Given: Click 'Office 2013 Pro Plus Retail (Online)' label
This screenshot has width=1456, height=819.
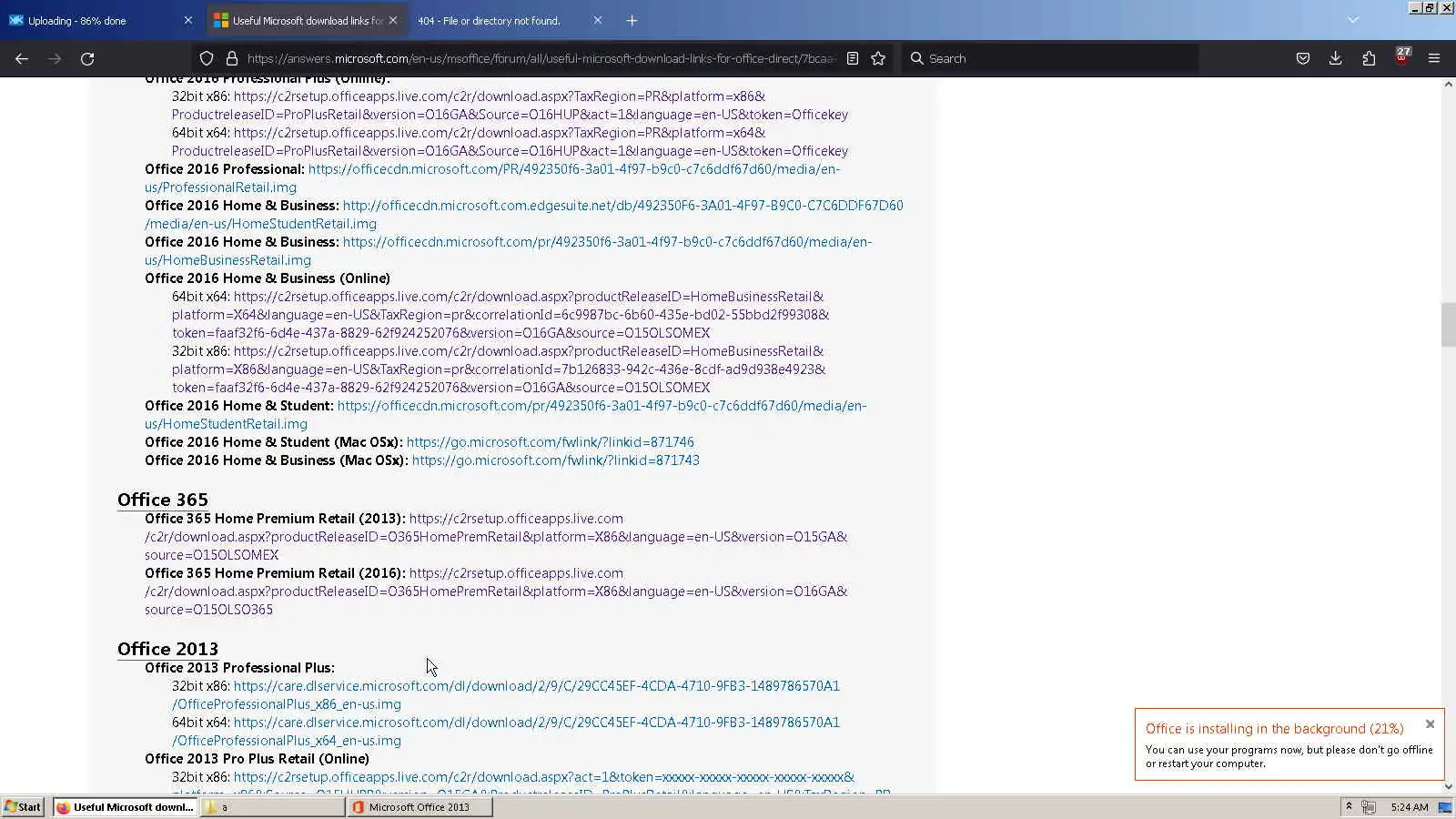Looking at the screenshot, I should (257, 759).
